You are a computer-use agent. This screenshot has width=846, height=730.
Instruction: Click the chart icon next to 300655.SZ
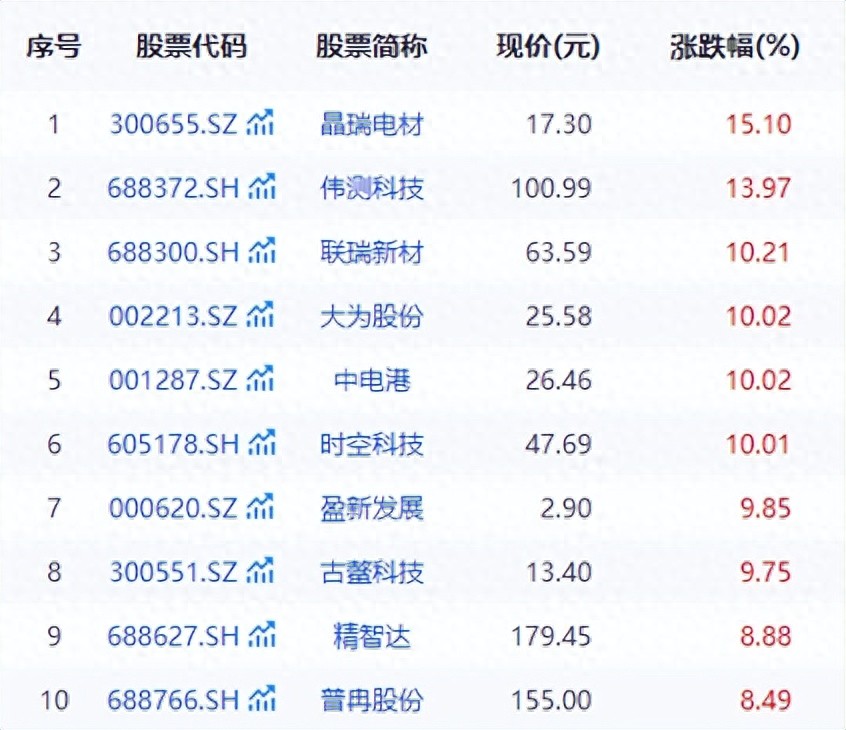(x=262, y=124)
